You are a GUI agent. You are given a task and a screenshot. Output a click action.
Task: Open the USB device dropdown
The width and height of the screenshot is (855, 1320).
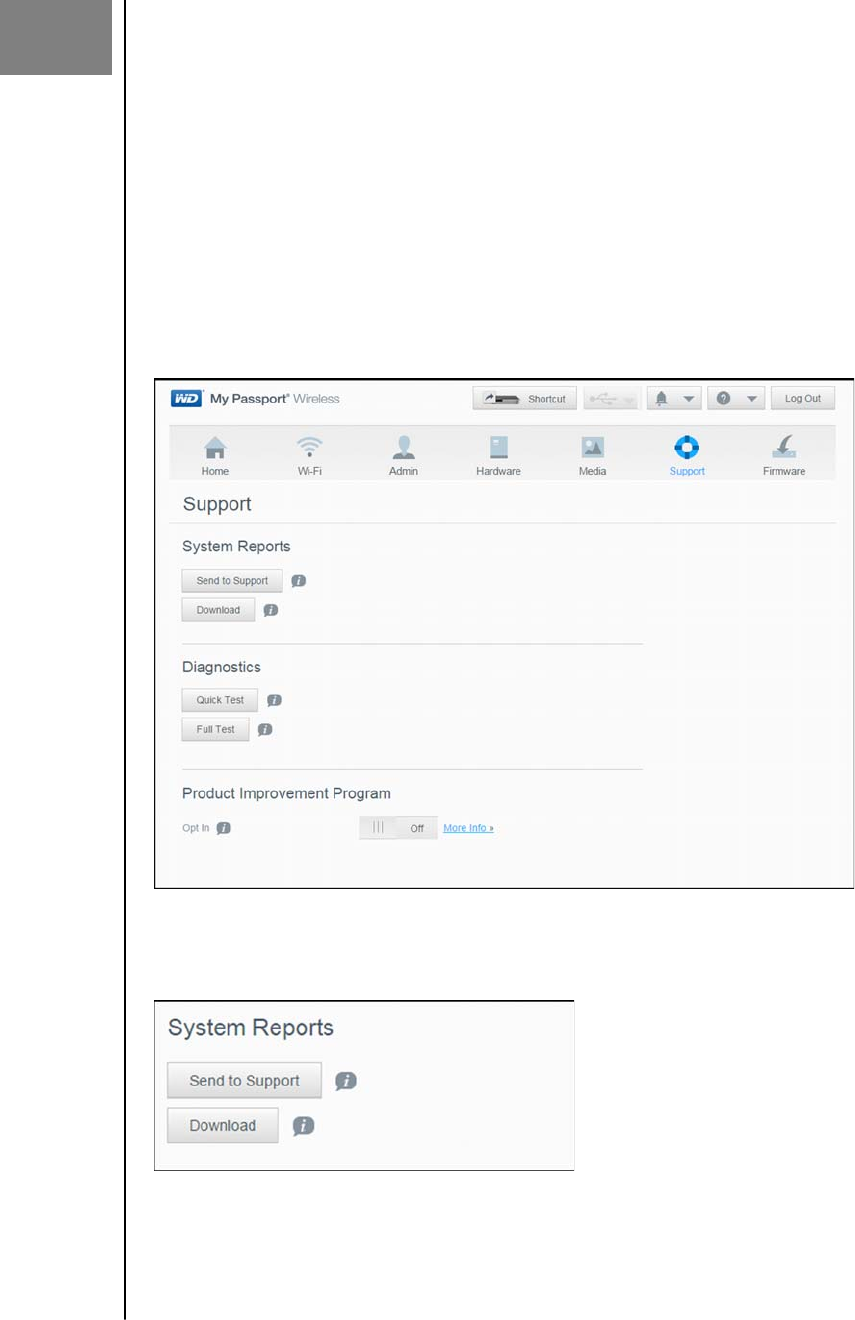pyautogui.click(x=612, y=398)
